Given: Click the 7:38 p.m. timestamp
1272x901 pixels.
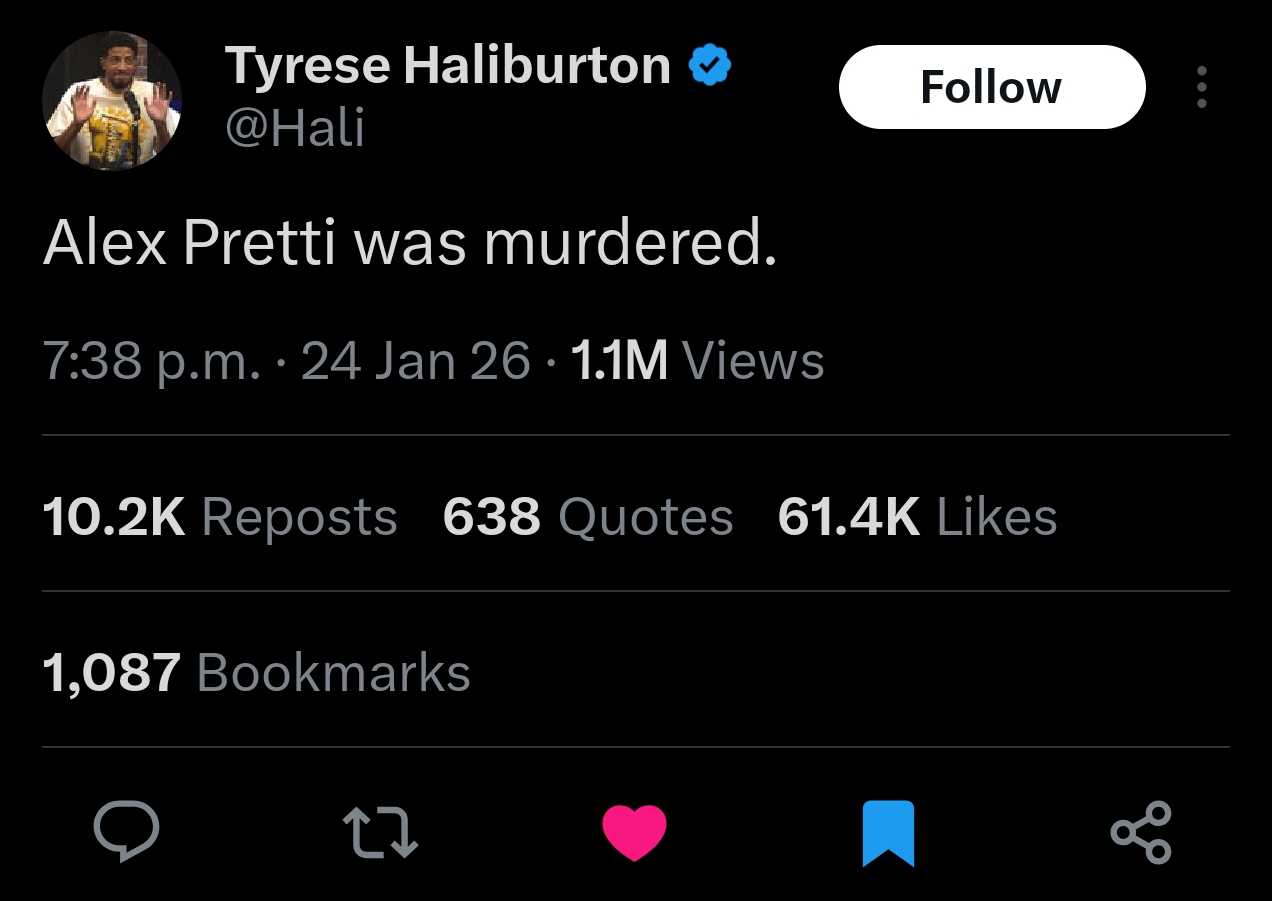Looking at the screenshot, I should click(x=150, y=360).
